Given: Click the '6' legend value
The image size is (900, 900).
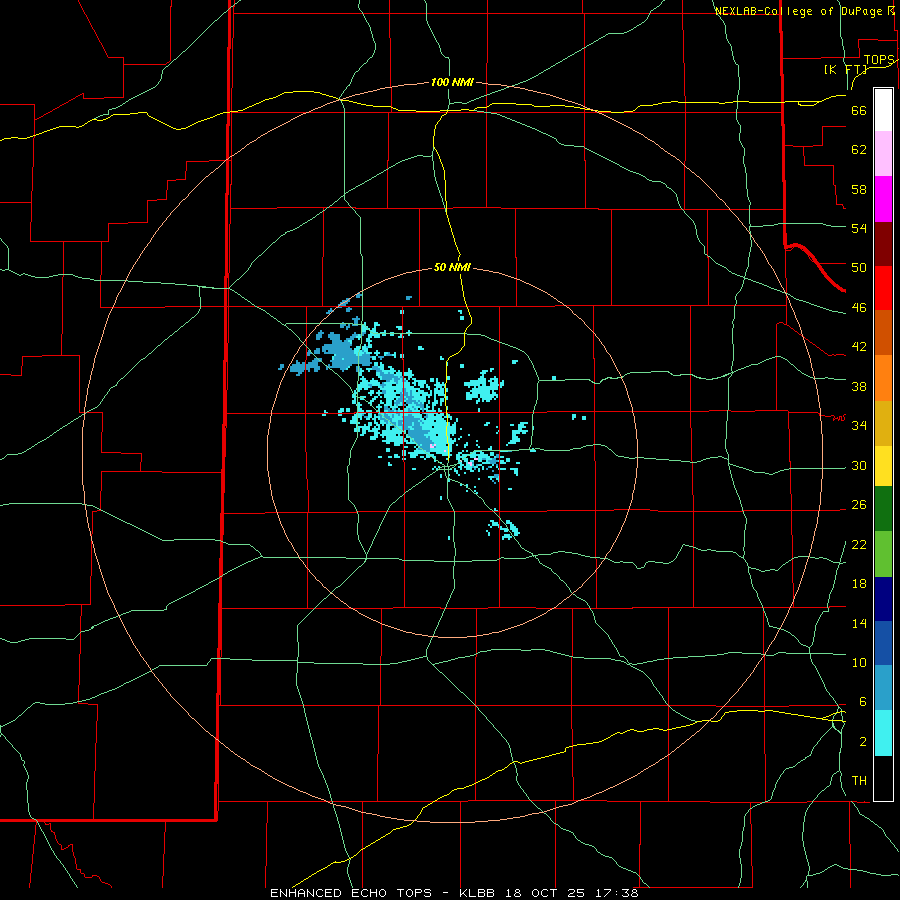Looking at the screenshot, I should tap(862, 701).
